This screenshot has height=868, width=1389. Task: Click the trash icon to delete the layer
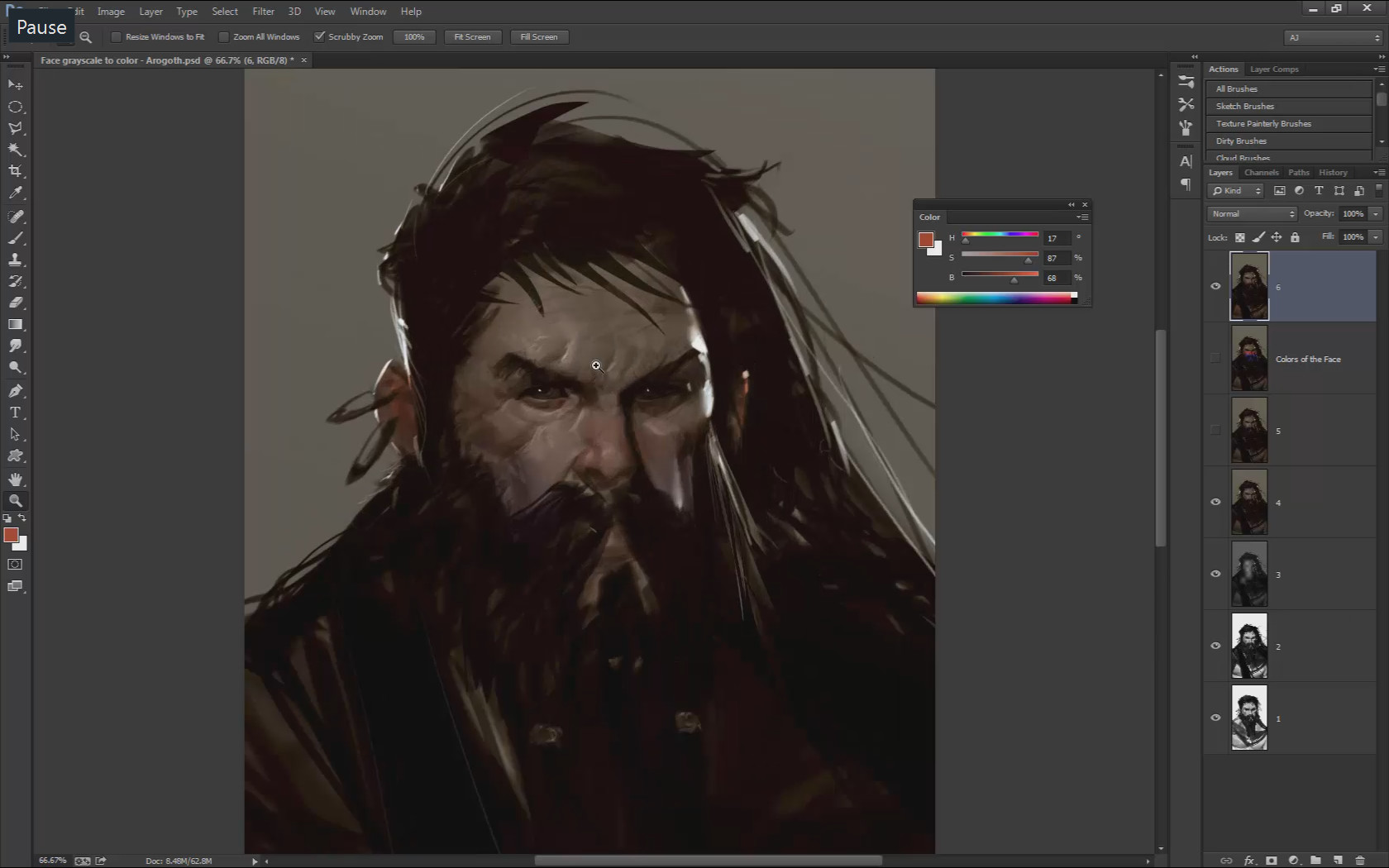click(1360, 861)
